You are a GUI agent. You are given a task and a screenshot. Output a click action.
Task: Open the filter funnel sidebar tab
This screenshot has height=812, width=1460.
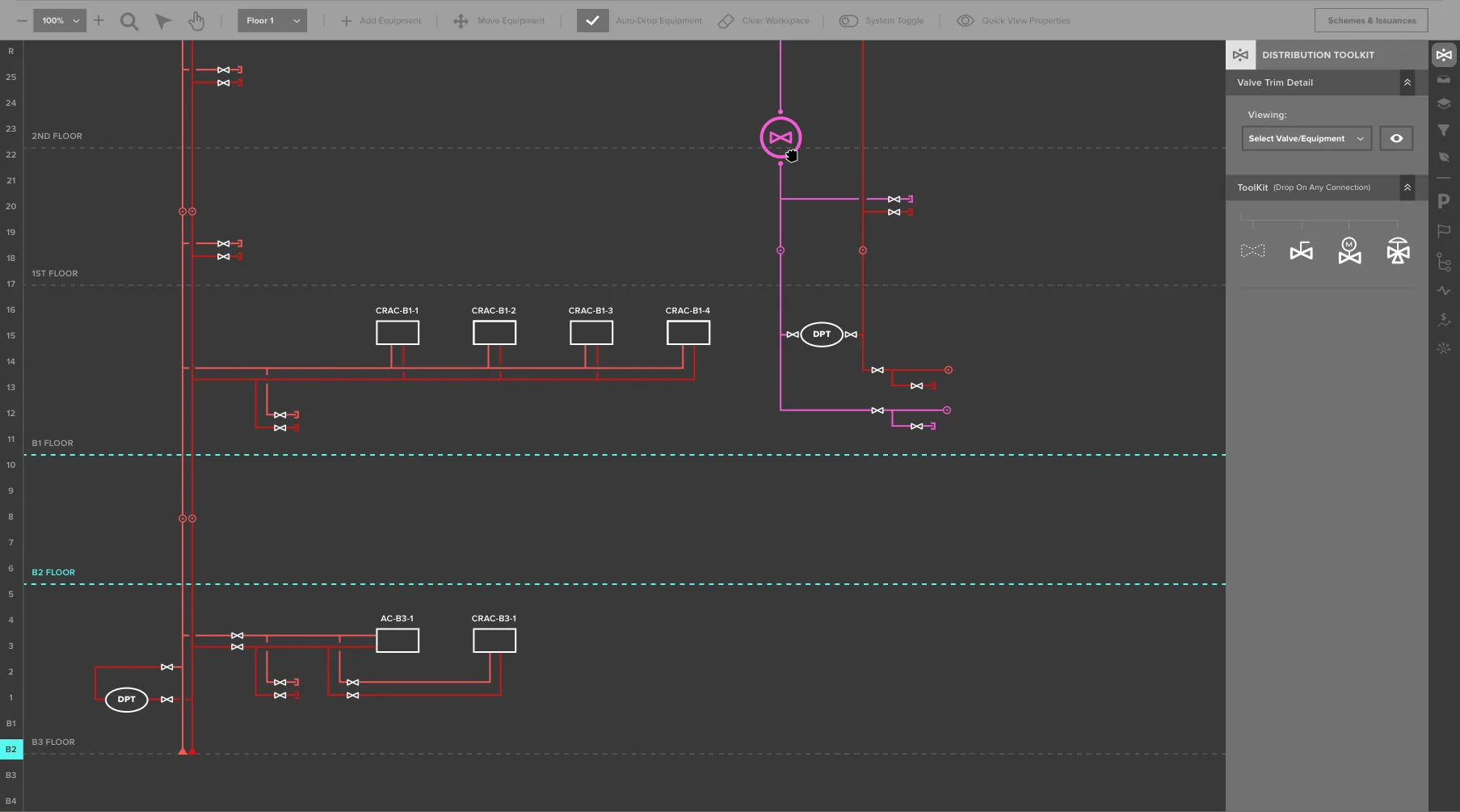click(x=1444, y=130)
